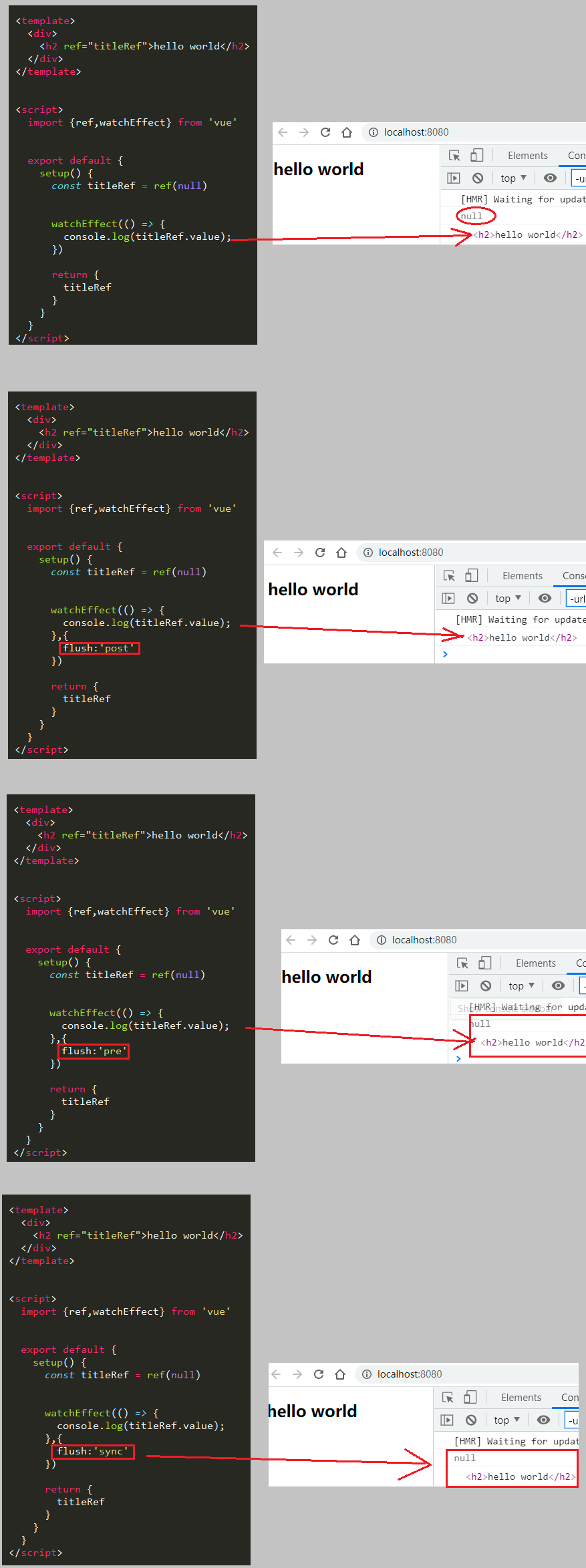586x1568 pixels.
Task: Click logged h2 element in topmost console
Action: pos(528,234)
